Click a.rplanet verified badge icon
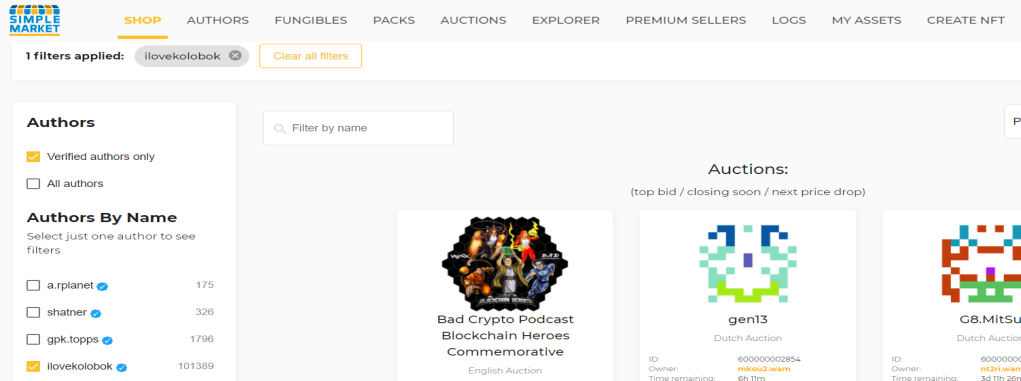The image size is (1021, 381). pyautogui.click(x=102, y=286)
